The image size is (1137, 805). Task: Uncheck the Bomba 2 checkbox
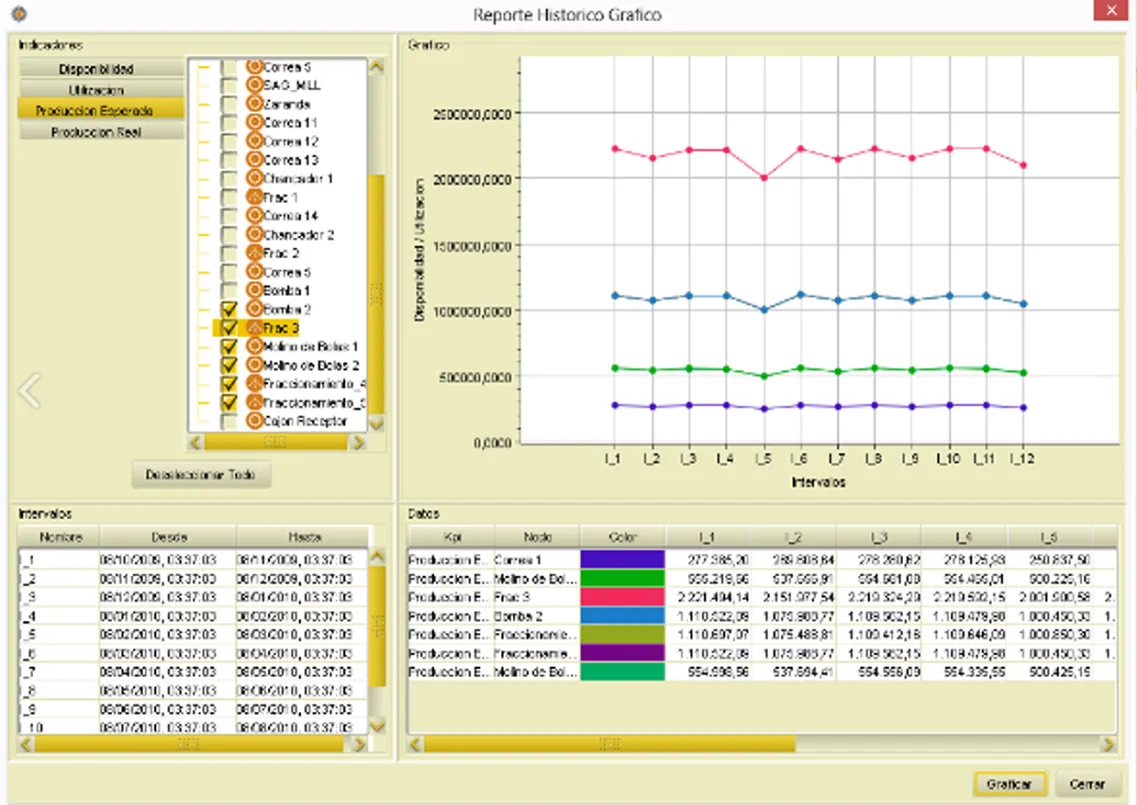(x=229, y=309)
